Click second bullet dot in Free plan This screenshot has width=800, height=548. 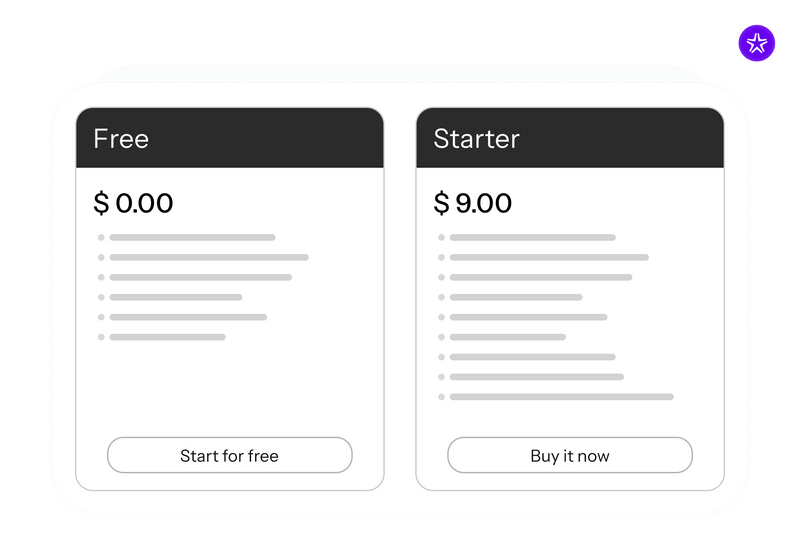point(101,257)
